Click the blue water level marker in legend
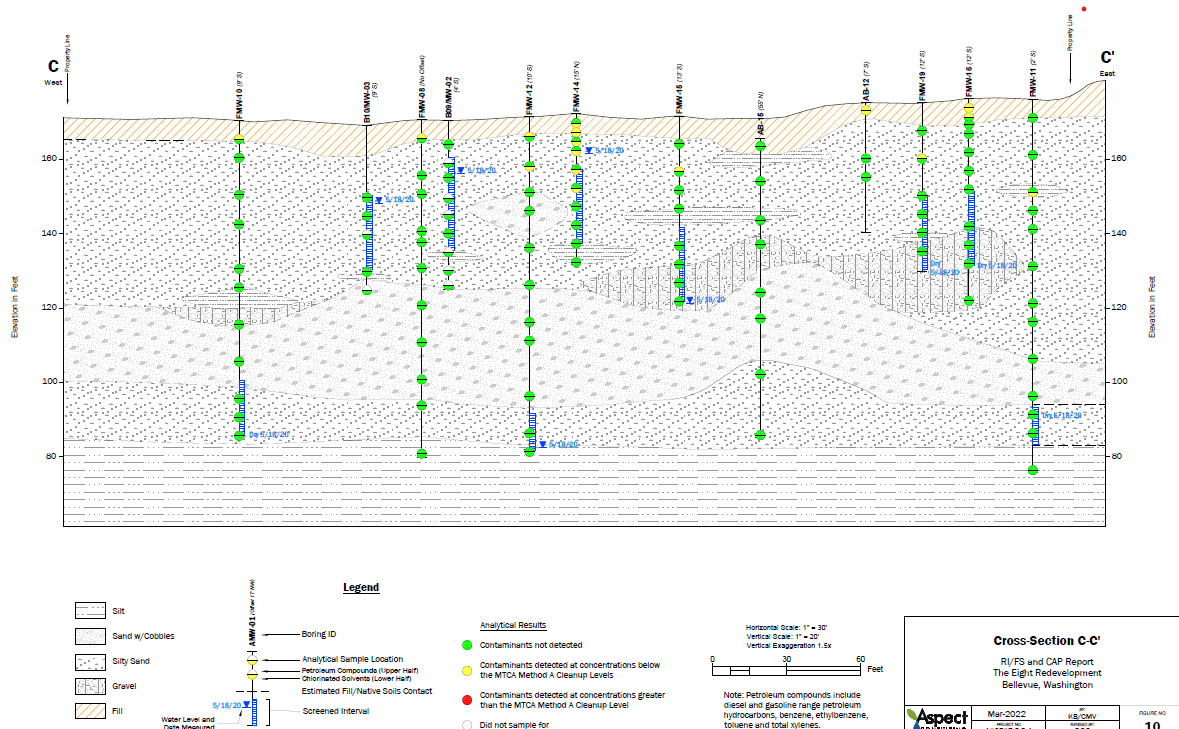The image size is (1179, 729). (x=247, y=706)
